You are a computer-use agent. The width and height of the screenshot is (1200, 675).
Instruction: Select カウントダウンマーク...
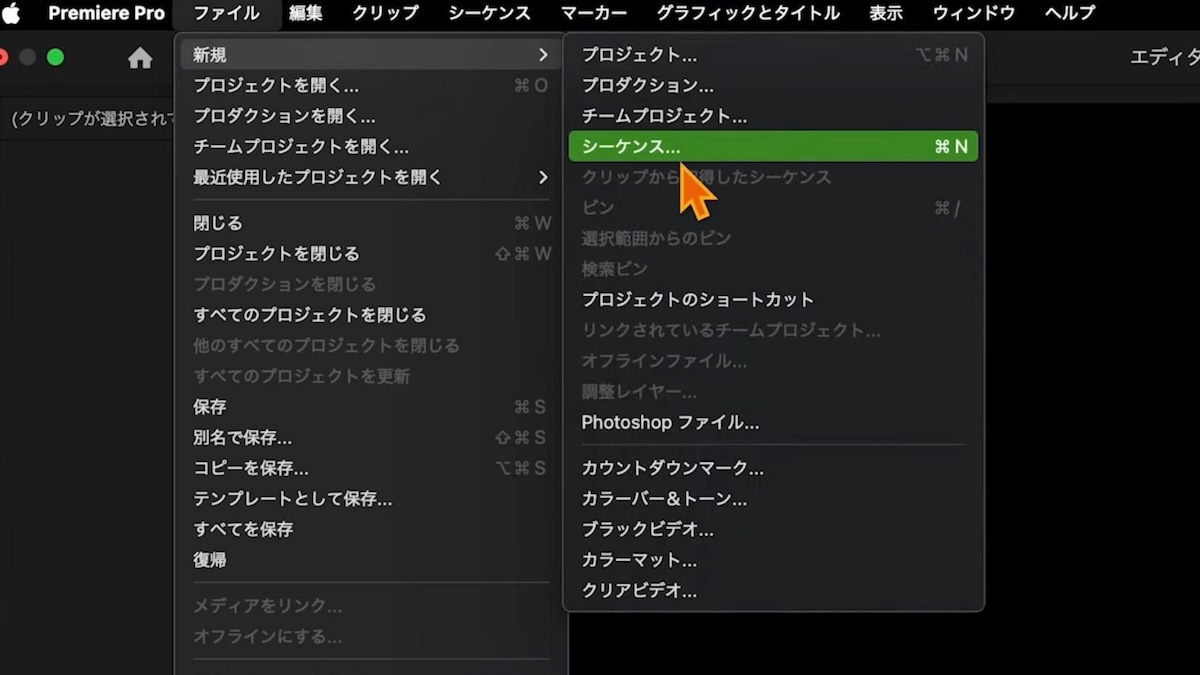click(x=774, y=468)
